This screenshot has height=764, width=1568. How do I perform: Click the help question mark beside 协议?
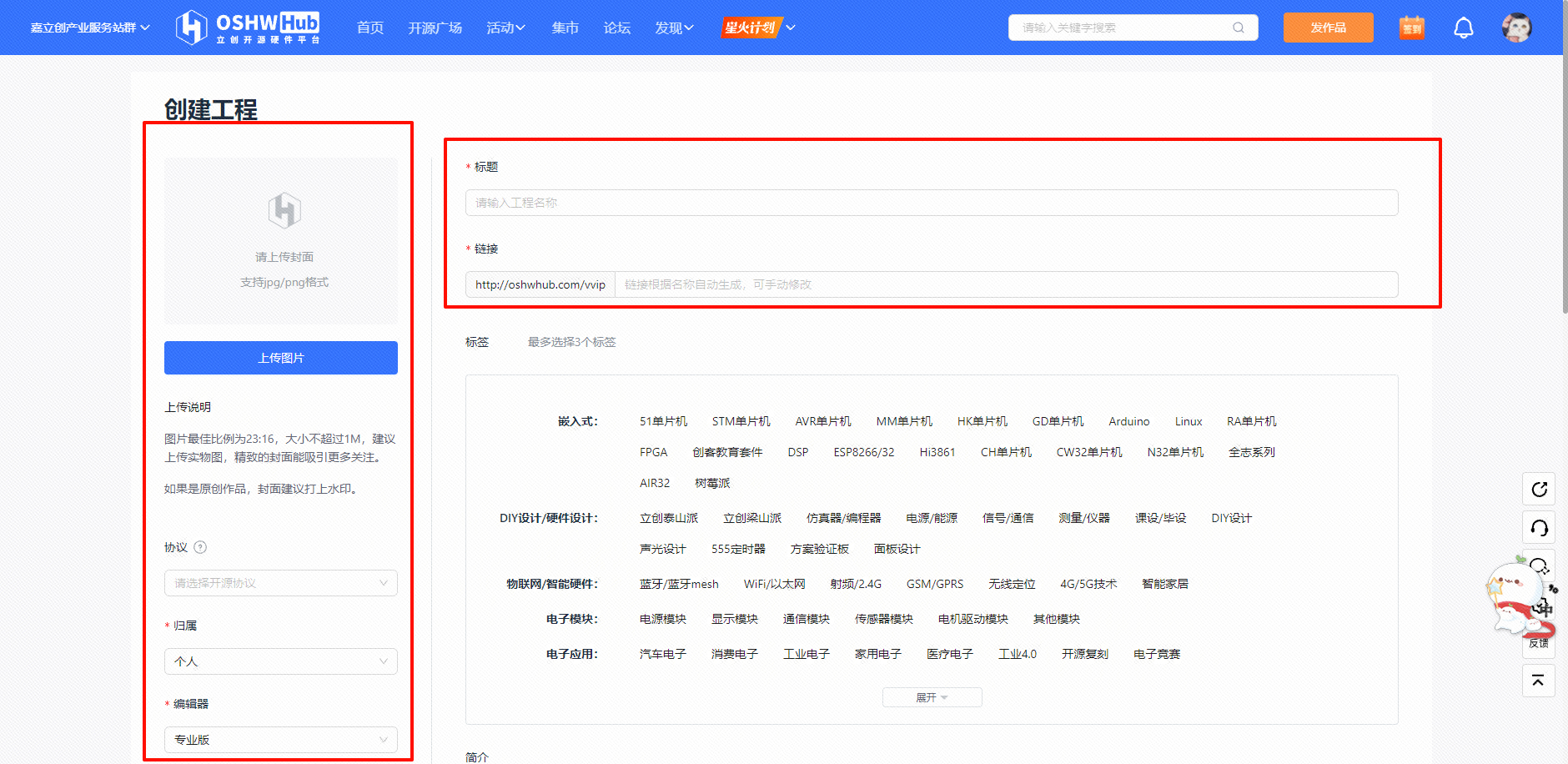click(200, 547)
